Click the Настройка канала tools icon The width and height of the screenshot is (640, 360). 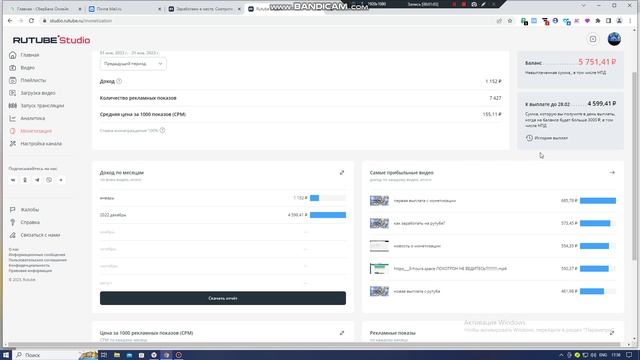point(13,144)
